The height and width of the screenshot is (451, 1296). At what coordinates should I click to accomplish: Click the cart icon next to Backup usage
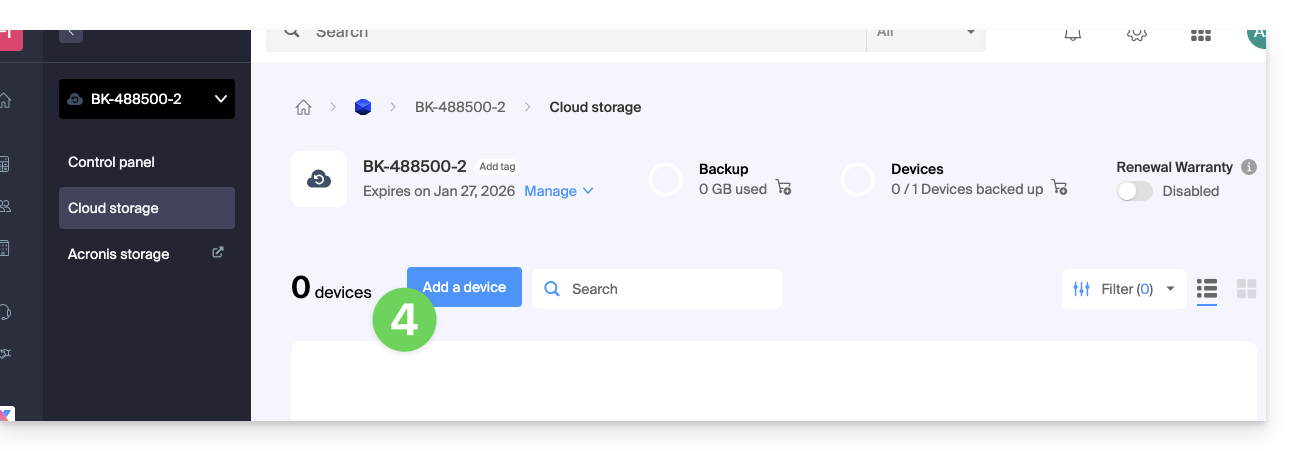(x=783, y=188)
